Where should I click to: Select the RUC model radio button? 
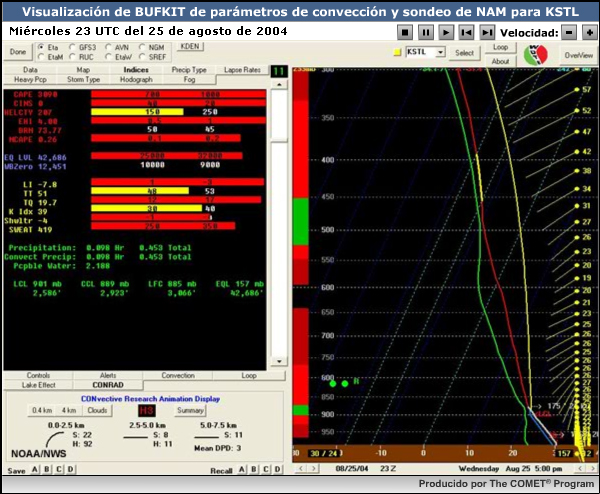tap(72, 57)
